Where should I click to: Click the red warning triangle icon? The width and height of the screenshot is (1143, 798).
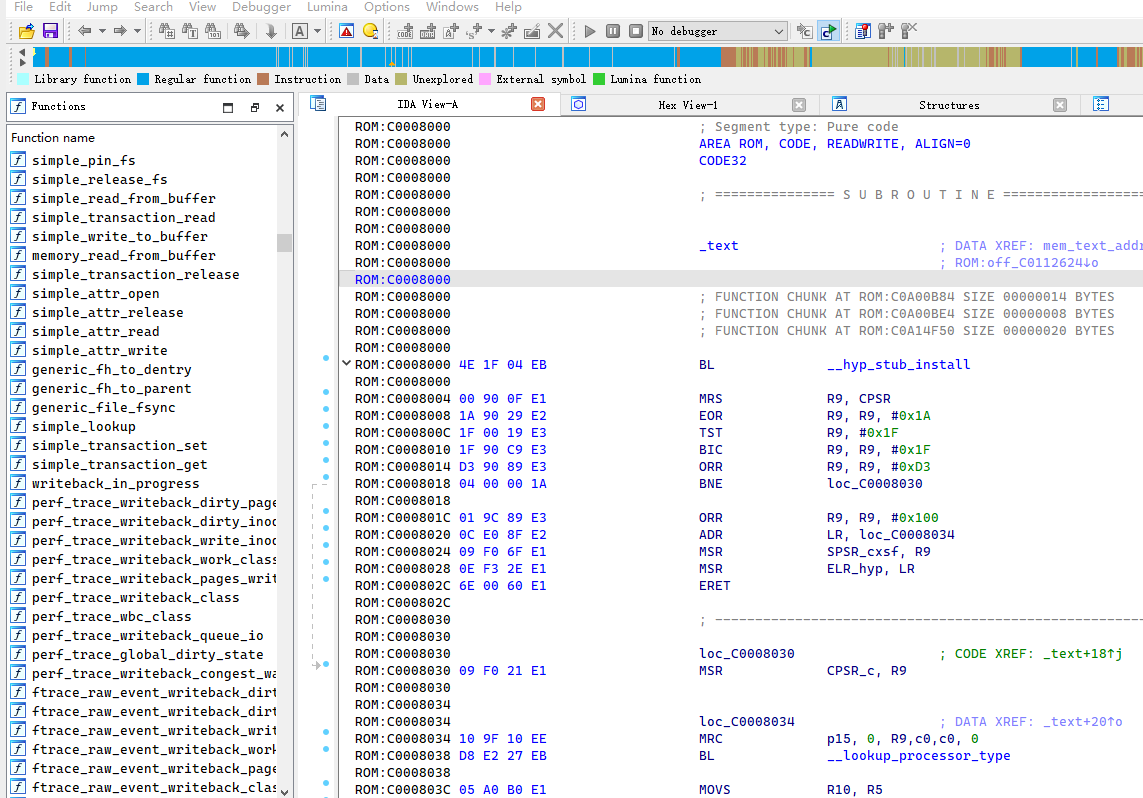(x=346, y=31)
